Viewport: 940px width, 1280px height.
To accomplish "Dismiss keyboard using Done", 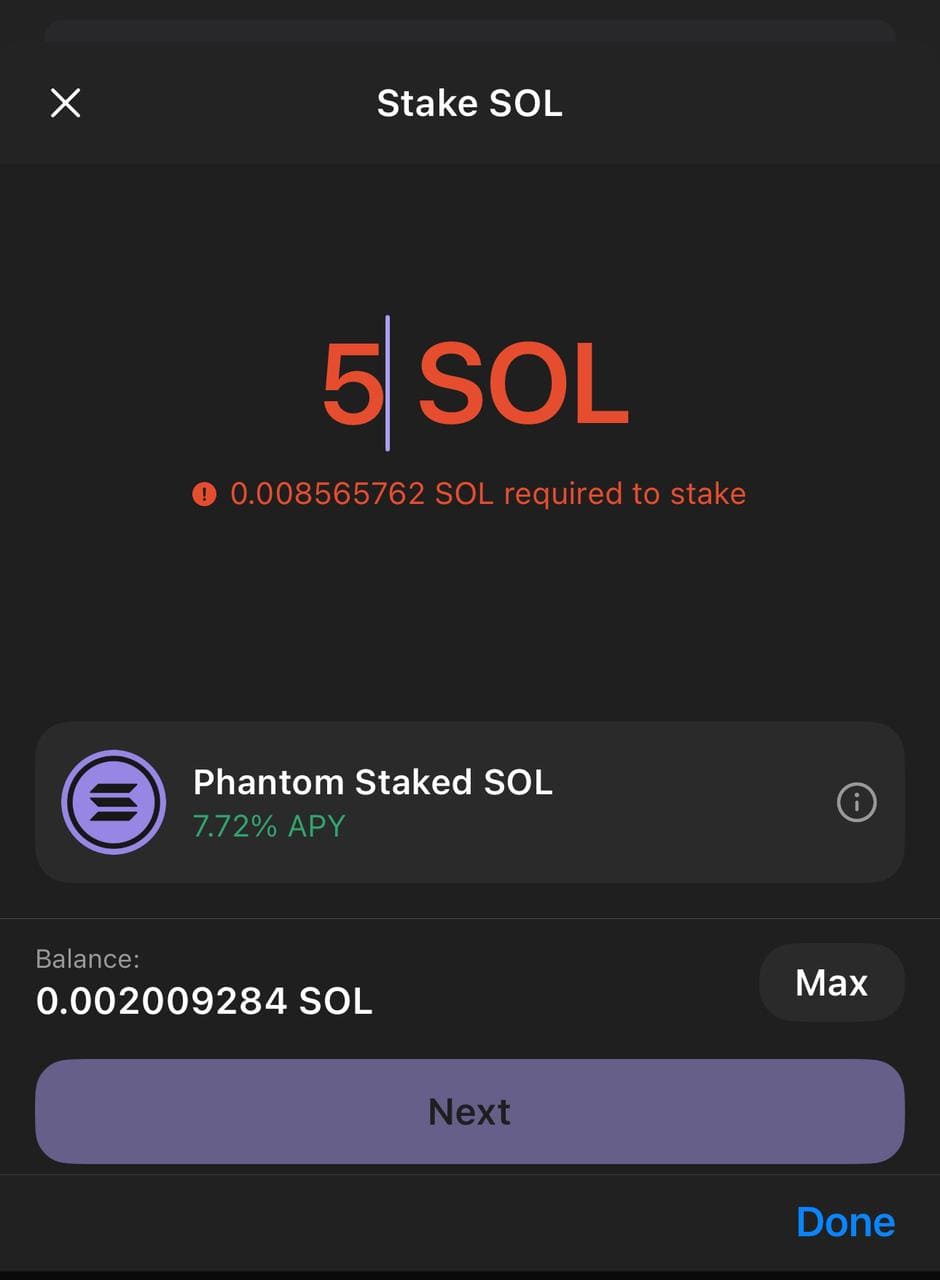I will pos(846,1222).
